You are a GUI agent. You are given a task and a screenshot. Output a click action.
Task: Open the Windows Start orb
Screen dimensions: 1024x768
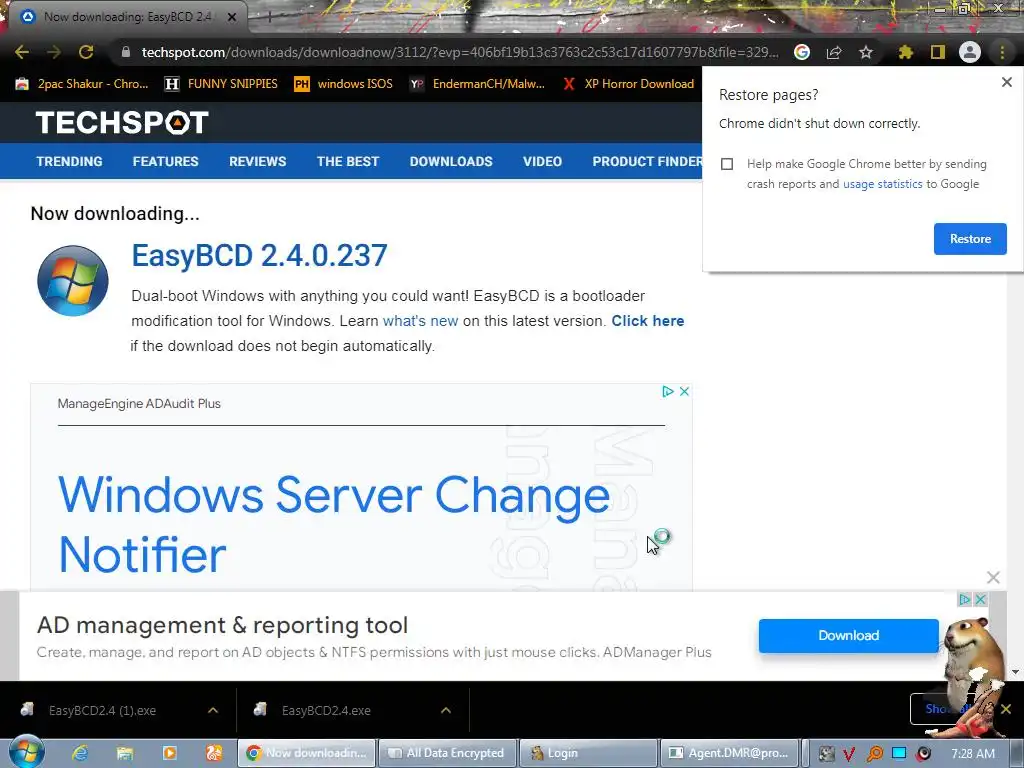tap(26, 752)
